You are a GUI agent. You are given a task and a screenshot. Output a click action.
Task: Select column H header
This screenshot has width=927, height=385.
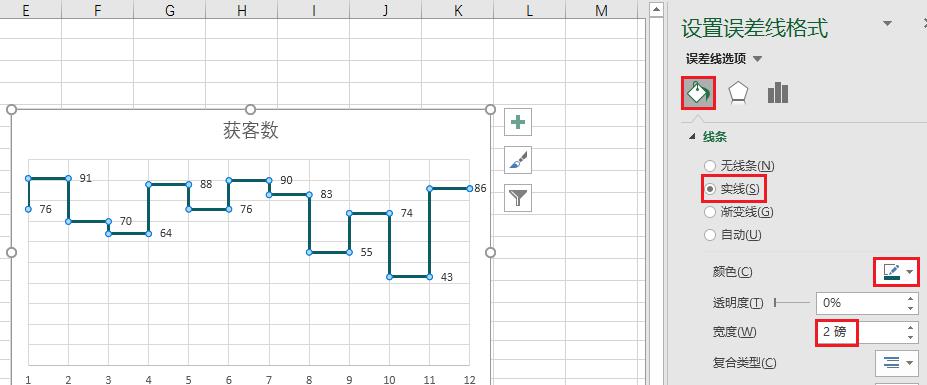coord(241,9)
